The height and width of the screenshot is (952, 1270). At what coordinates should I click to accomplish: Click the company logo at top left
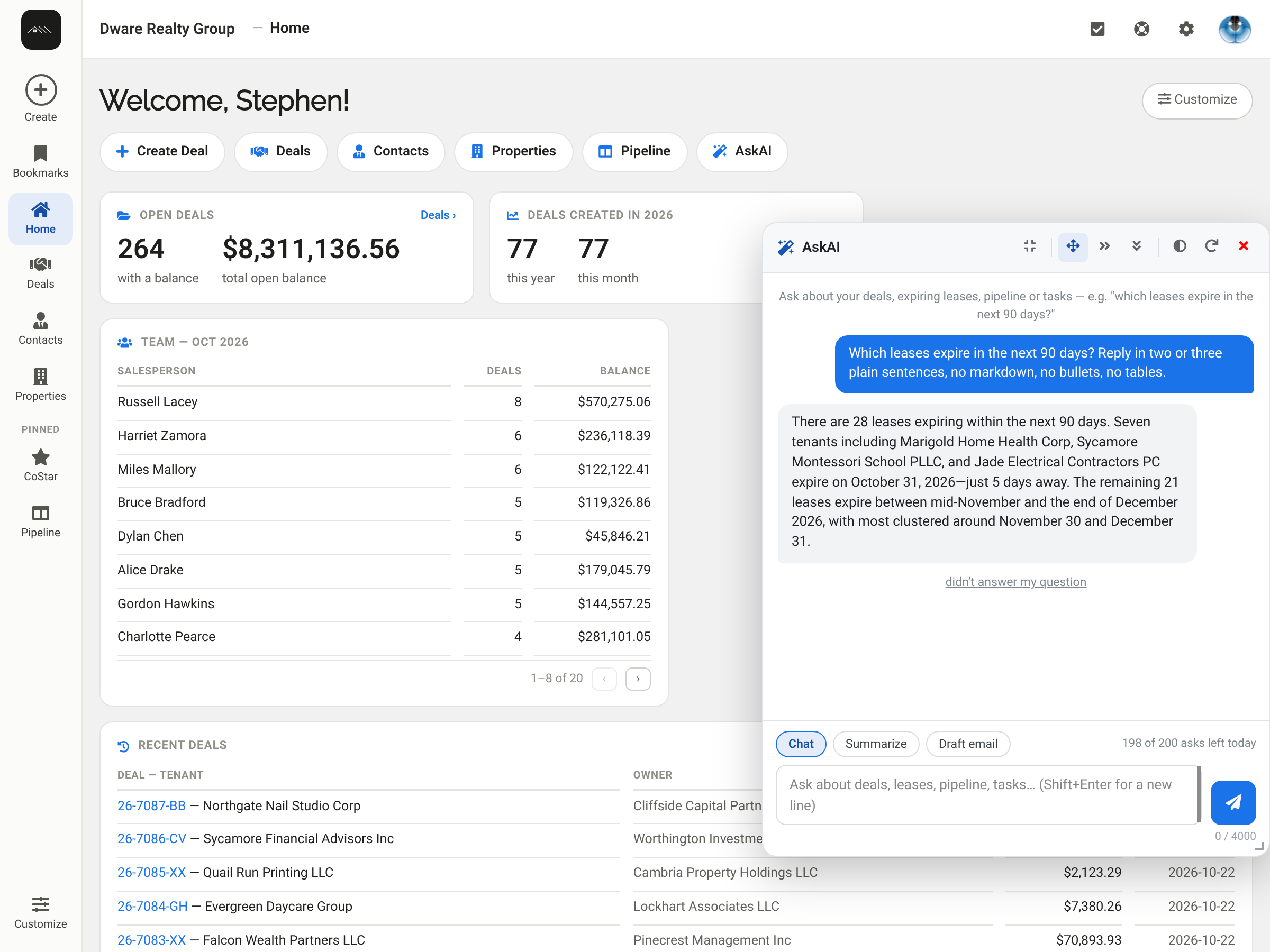pyautogui.click(x=41, y=29)
